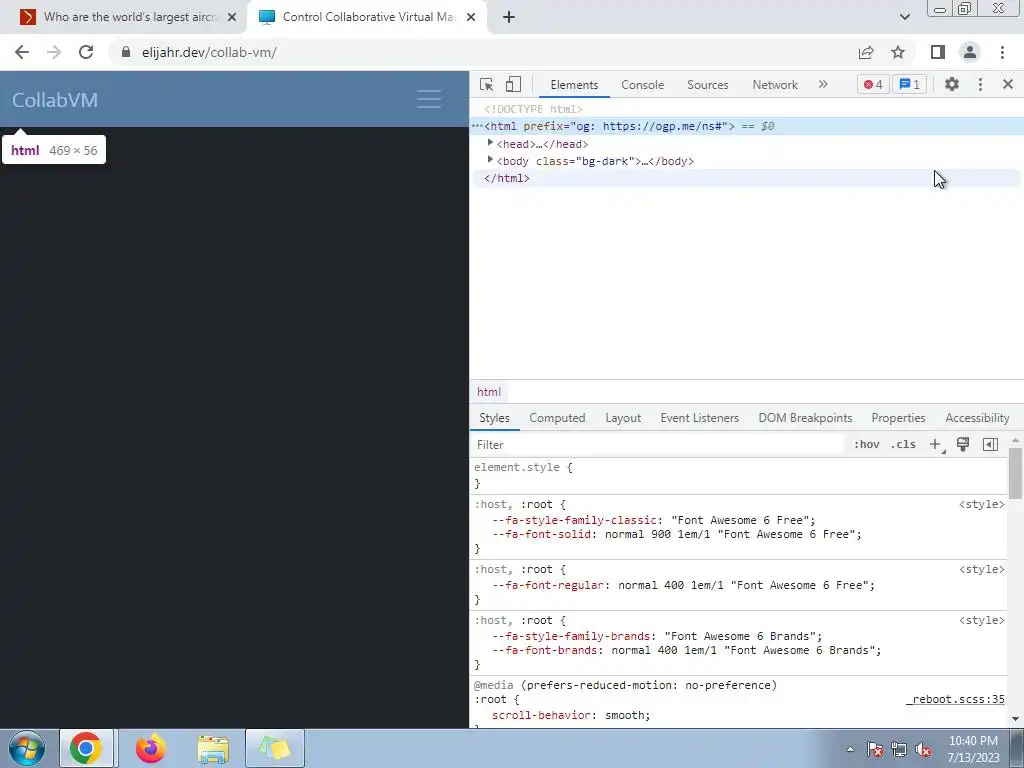1024x768 pixels.
Task: Click the --fa-font-regular property
Action: point(547,585)
